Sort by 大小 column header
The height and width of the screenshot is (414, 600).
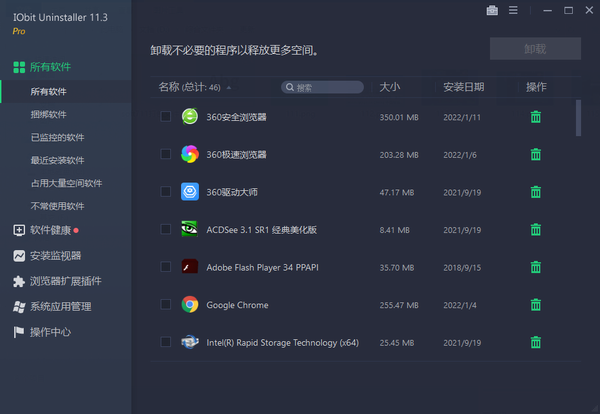coord(390,87)
